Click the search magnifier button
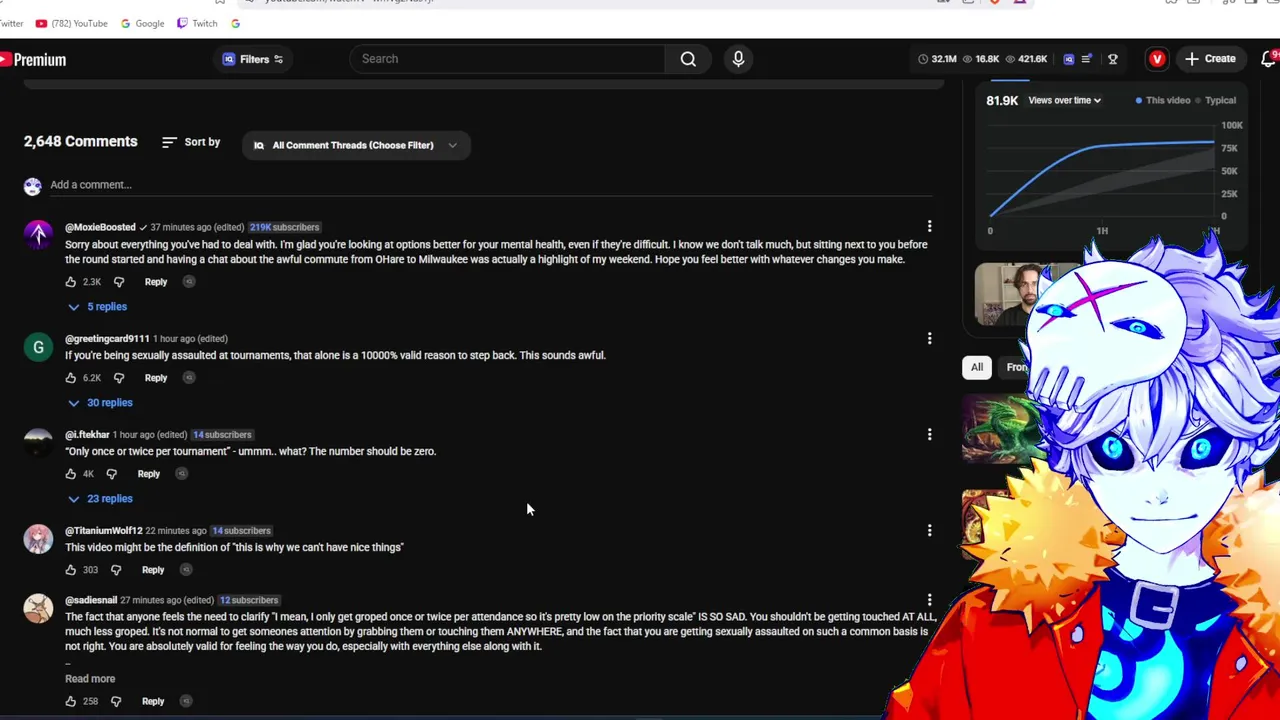This screenshot has height=720, width=1280. [x=688, y=59]
